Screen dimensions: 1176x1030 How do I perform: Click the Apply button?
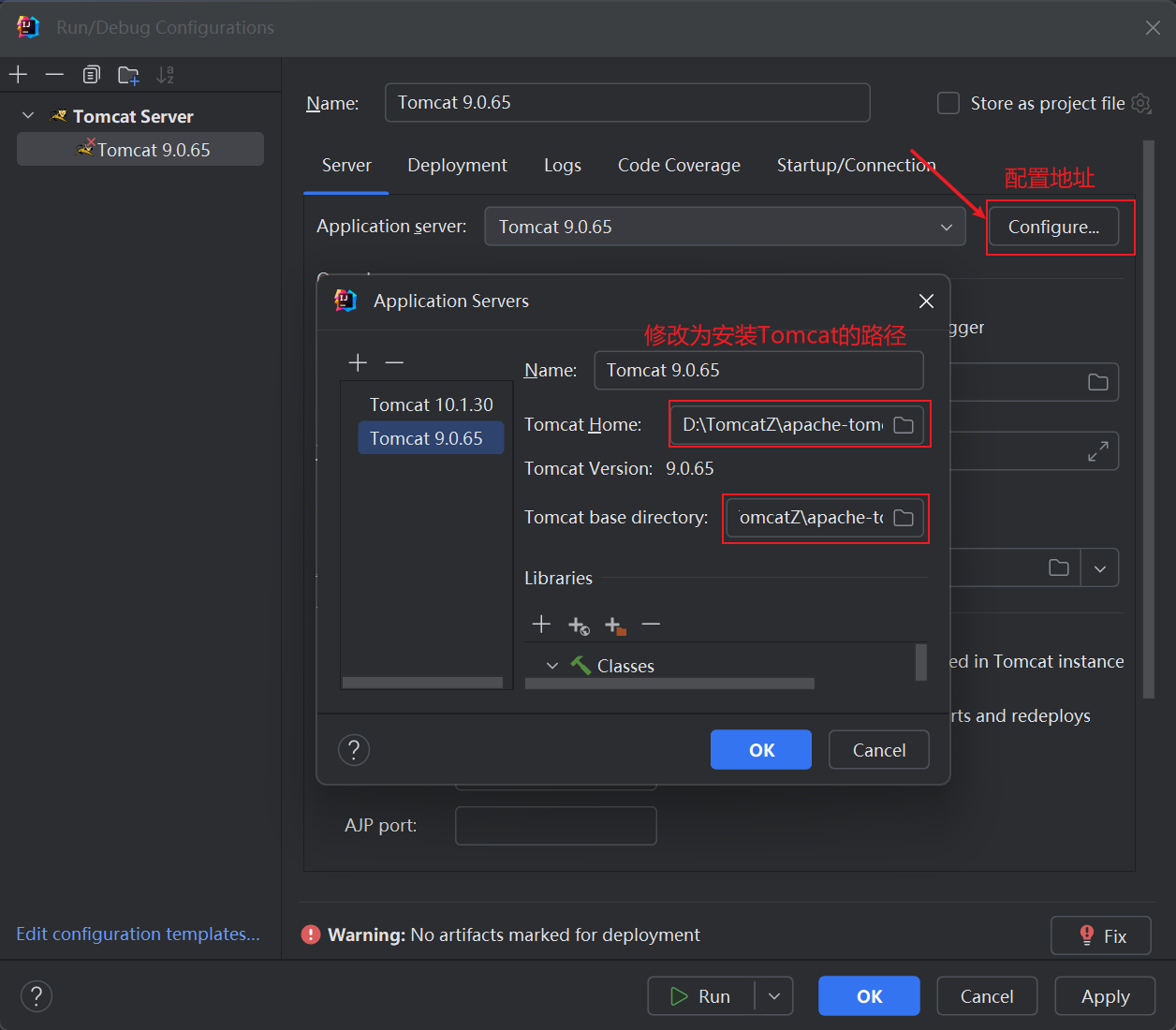coord(1105,996)
